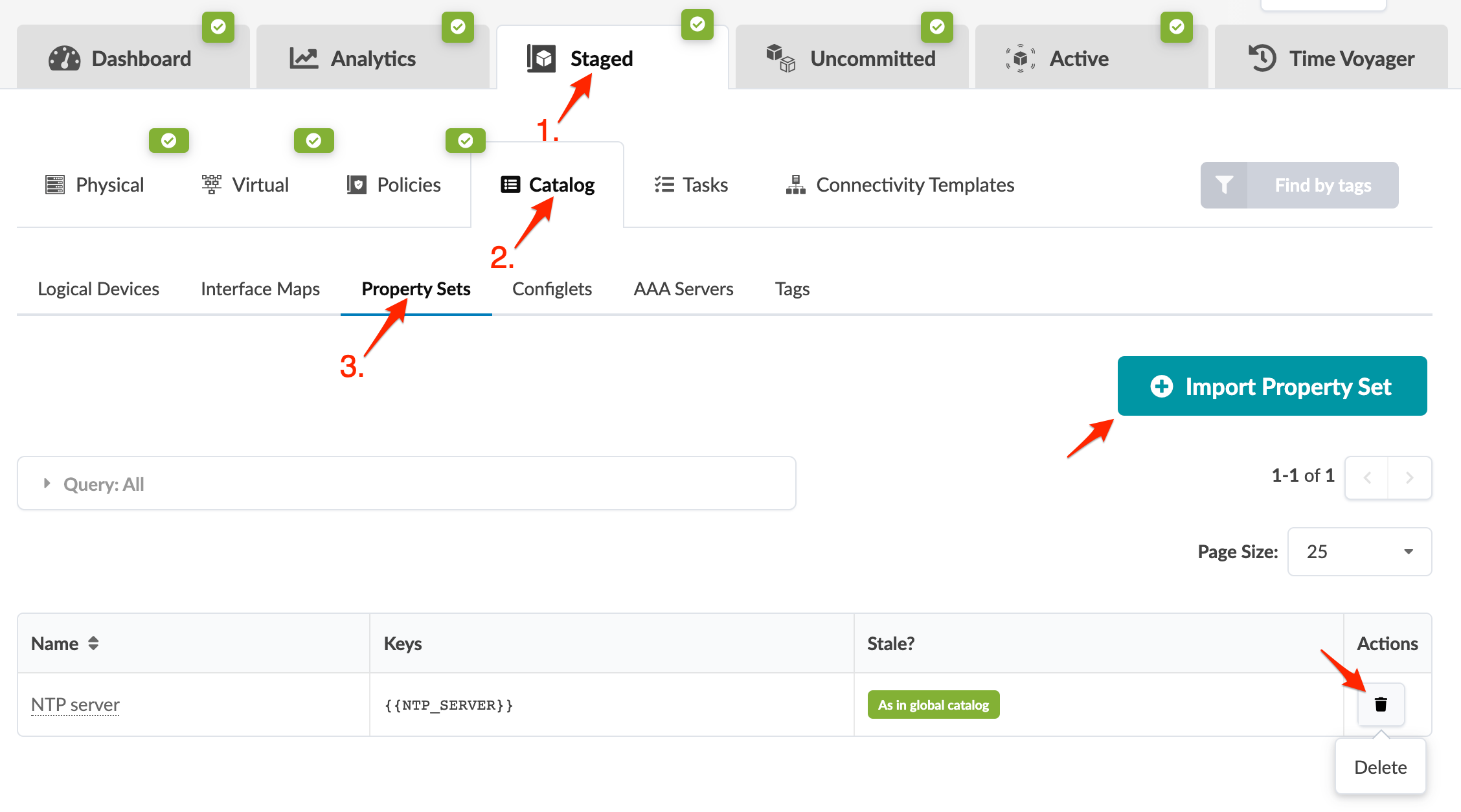This screenshot has height=812, width=1461.
Task: Click the Analytics chart icon
Action: click(303, 58)
